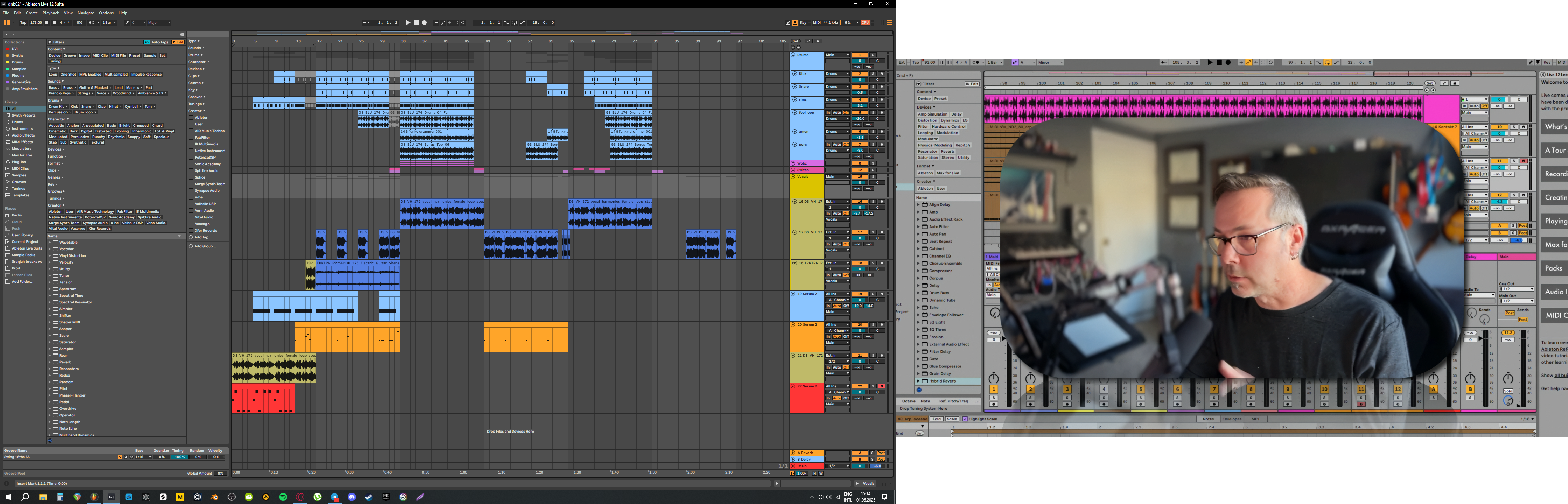Start playback with the Play button in dnb02
1568x504 pixels.
(408, 22)
